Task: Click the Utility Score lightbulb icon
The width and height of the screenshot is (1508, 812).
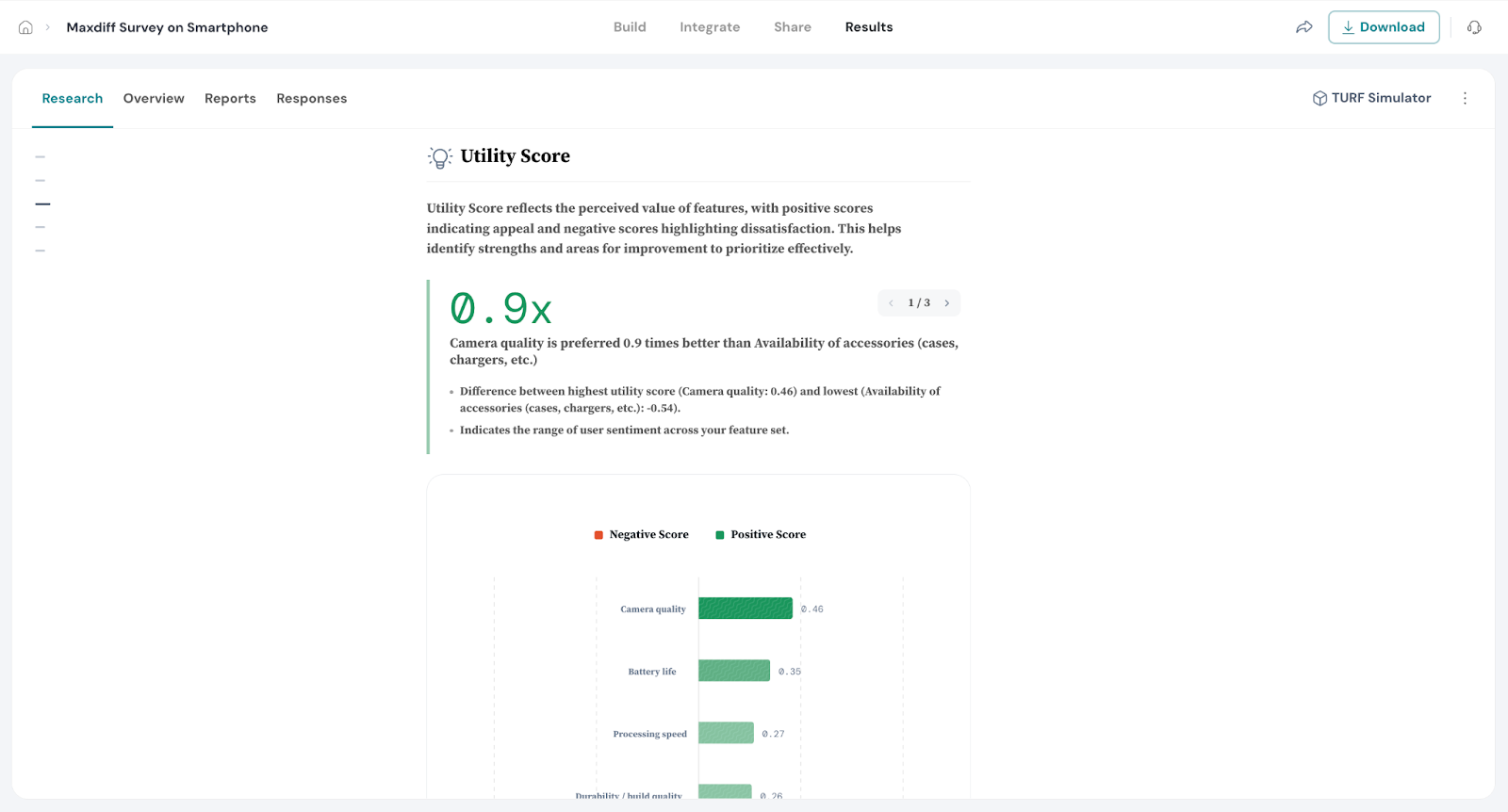Action: click(439, 157)
